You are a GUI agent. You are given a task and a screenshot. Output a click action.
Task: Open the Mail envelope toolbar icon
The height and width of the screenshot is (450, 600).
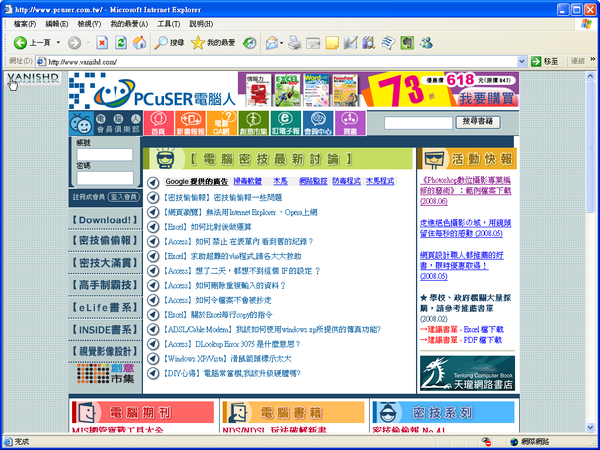[x=272, y=42]
